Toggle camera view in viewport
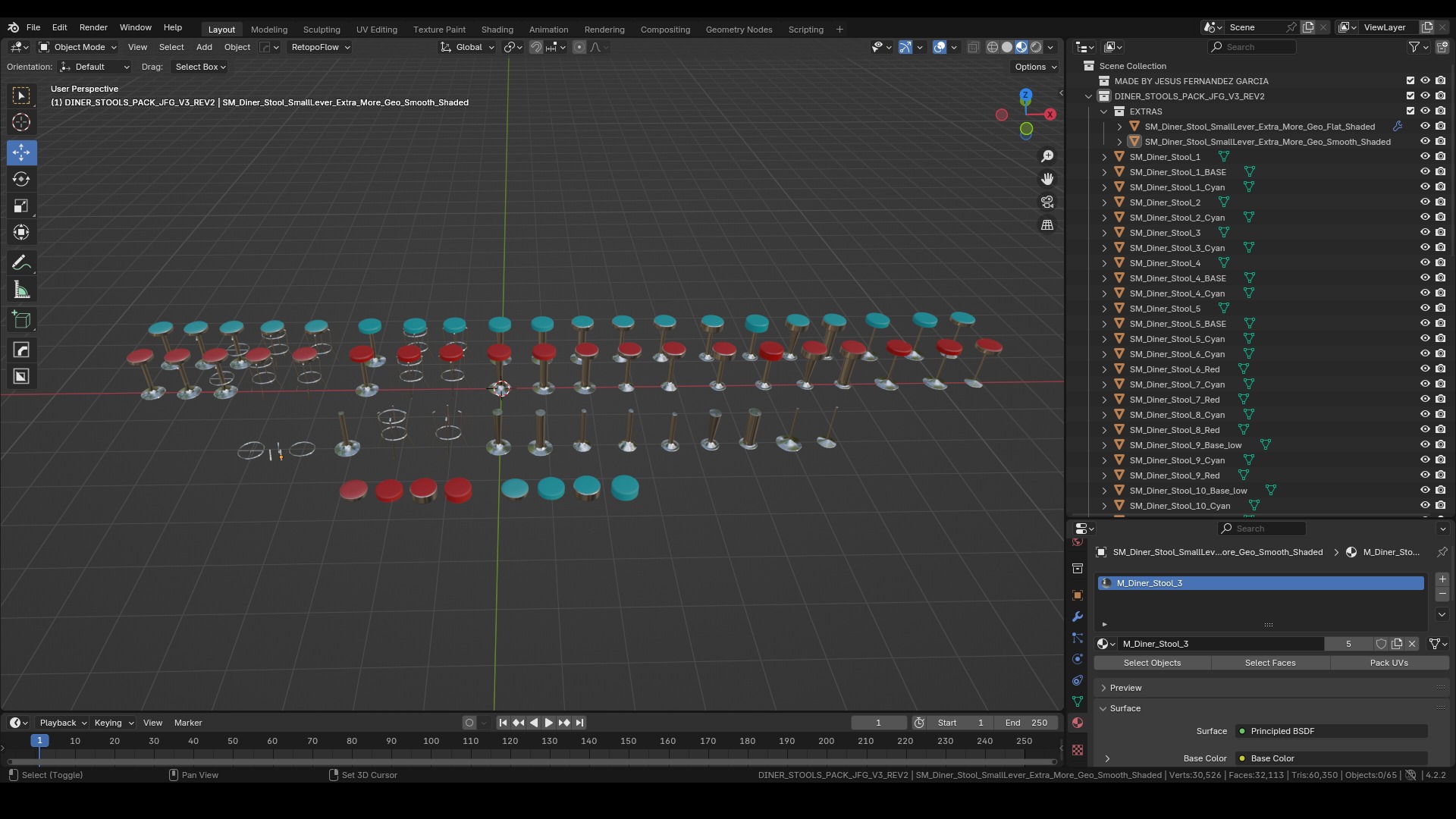The width and height of the screenshot is (1456, 819). 1047,202
